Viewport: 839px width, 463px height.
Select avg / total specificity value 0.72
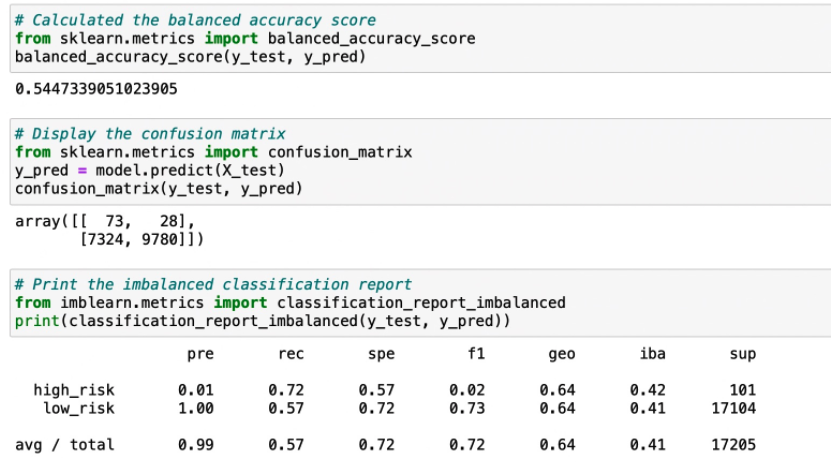[x=377, y=445]
